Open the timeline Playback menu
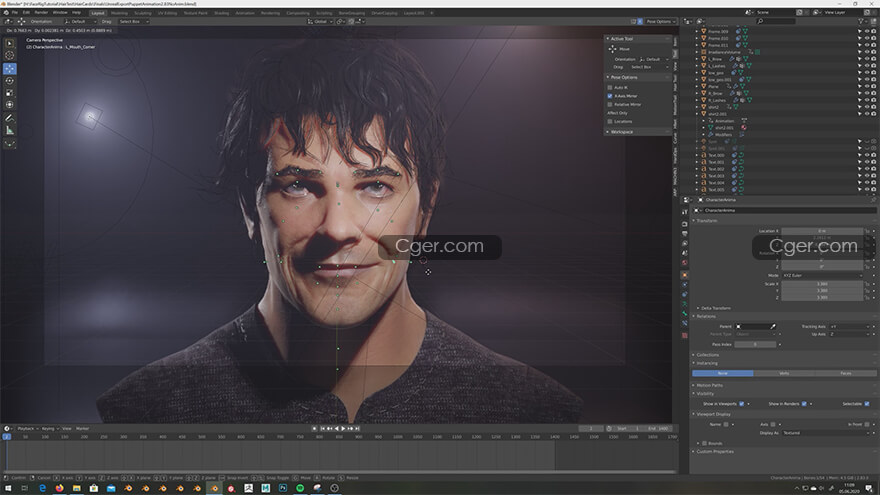Viewport: 880px width, 495px height. 26,428
